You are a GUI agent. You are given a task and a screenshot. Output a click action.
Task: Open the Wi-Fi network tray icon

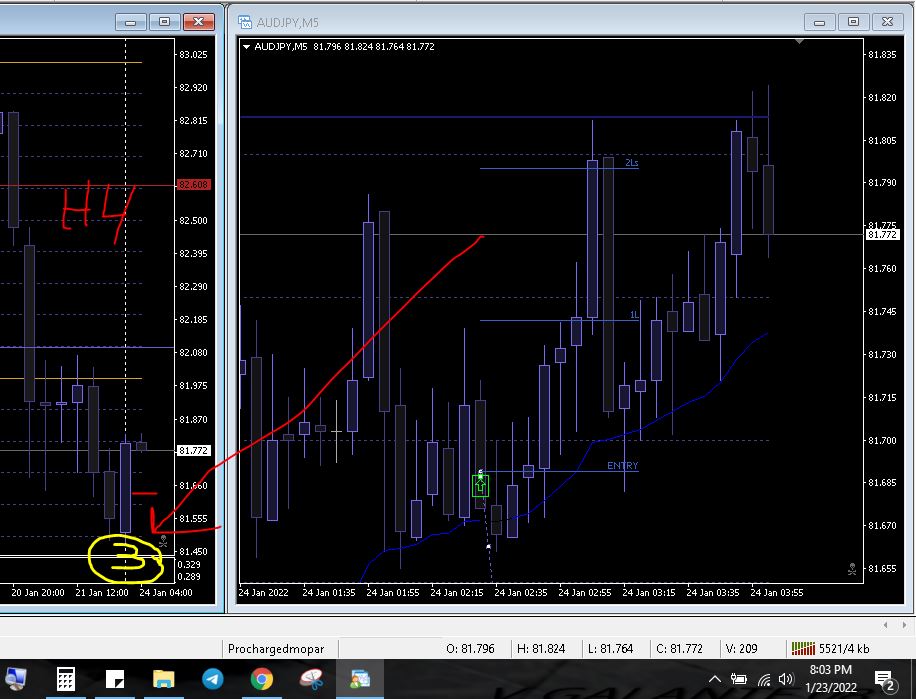(x=764, y=679)
